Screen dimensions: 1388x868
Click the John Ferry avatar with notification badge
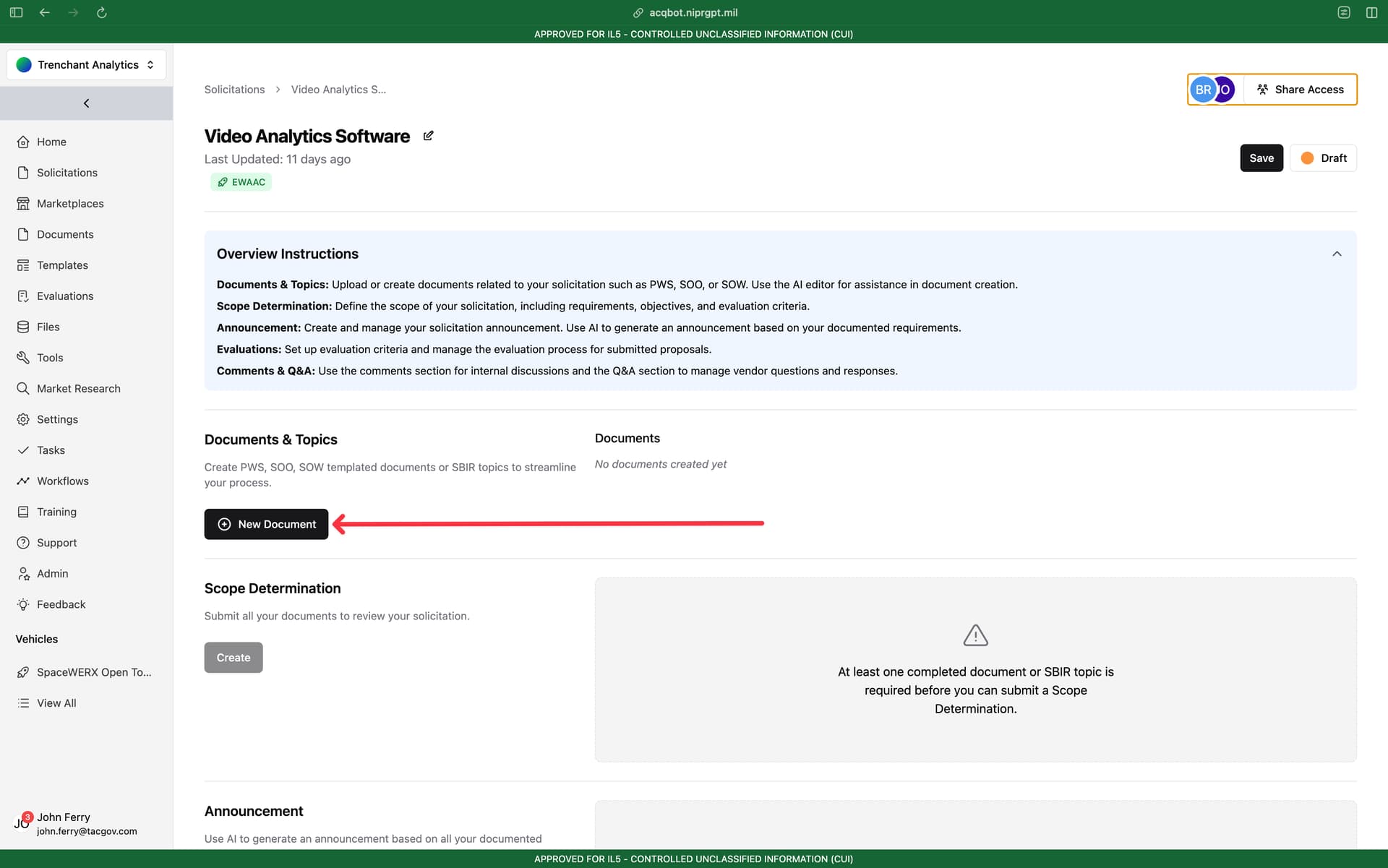tap(22, 822)
